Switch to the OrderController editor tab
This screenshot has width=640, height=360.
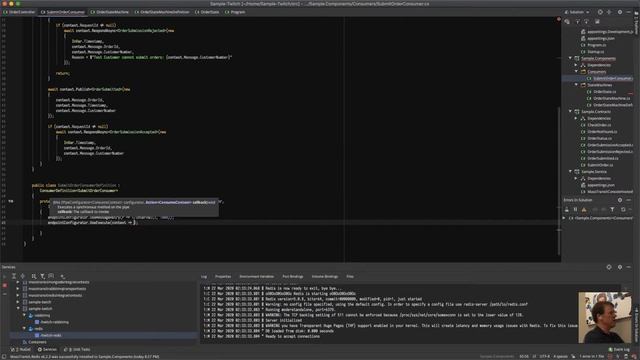tap(19, 12)
